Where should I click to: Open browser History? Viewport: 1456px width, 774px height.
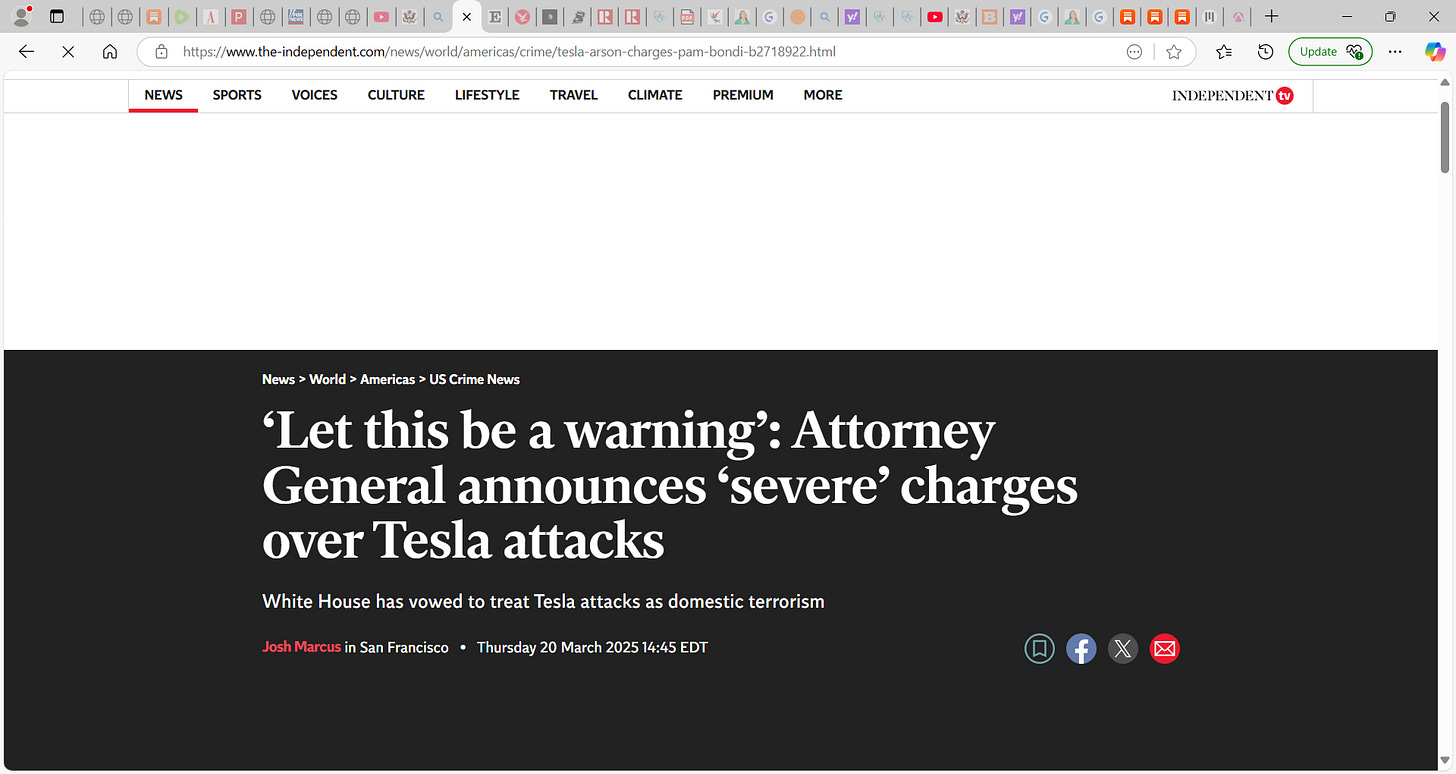(1265, 52)
